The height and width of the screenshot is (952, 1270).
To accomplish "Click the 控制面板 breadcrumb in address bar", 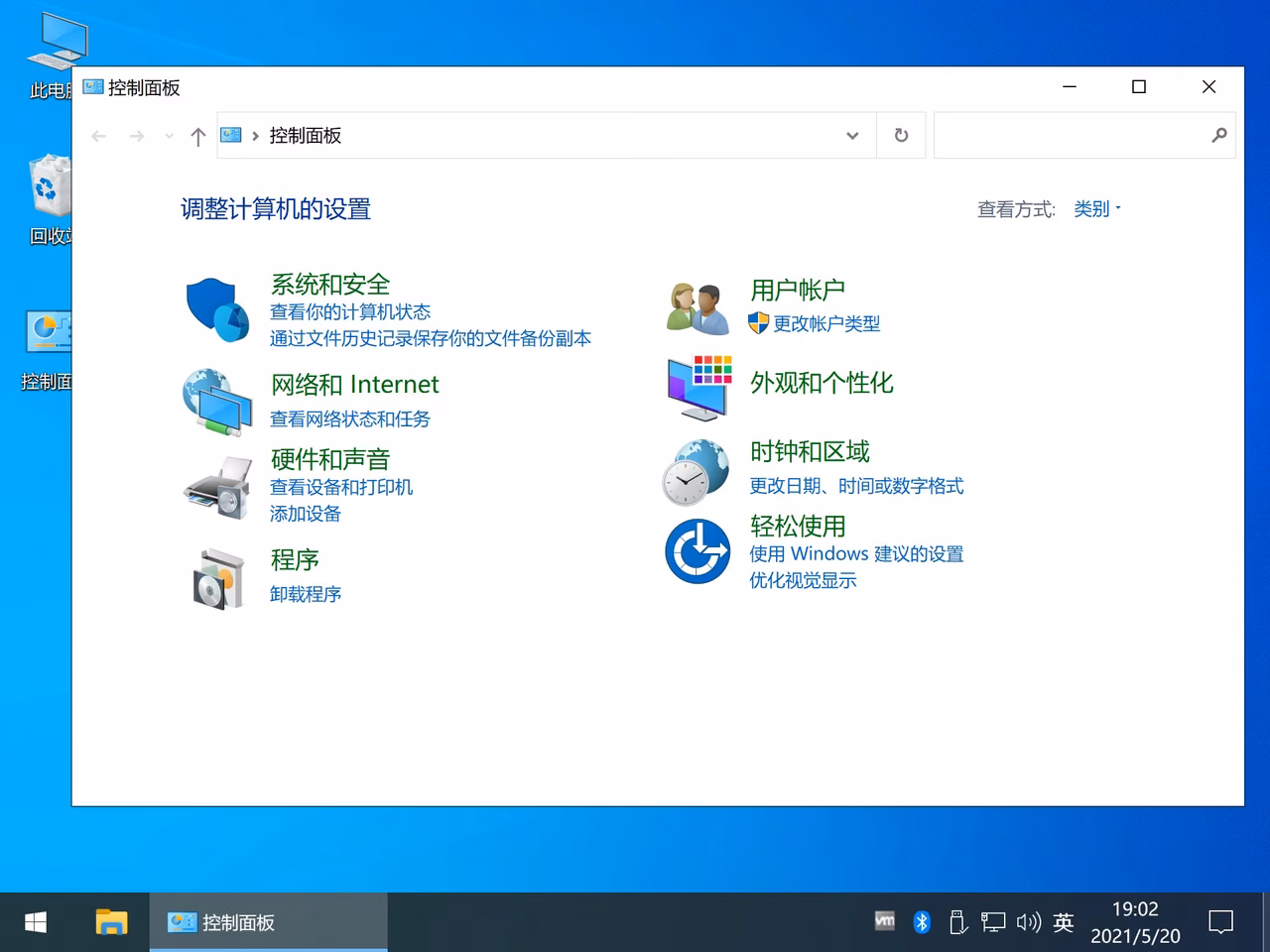I will pos(306,136).
